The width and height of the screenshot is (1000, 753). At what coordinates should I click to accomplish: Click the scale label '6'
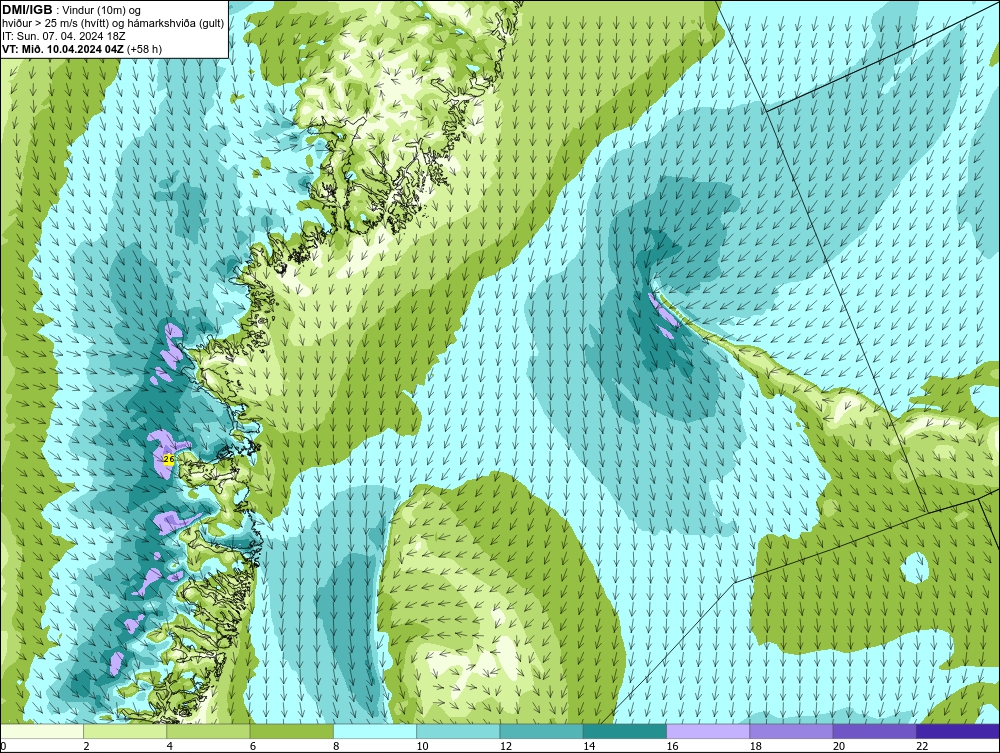point(253,747)
